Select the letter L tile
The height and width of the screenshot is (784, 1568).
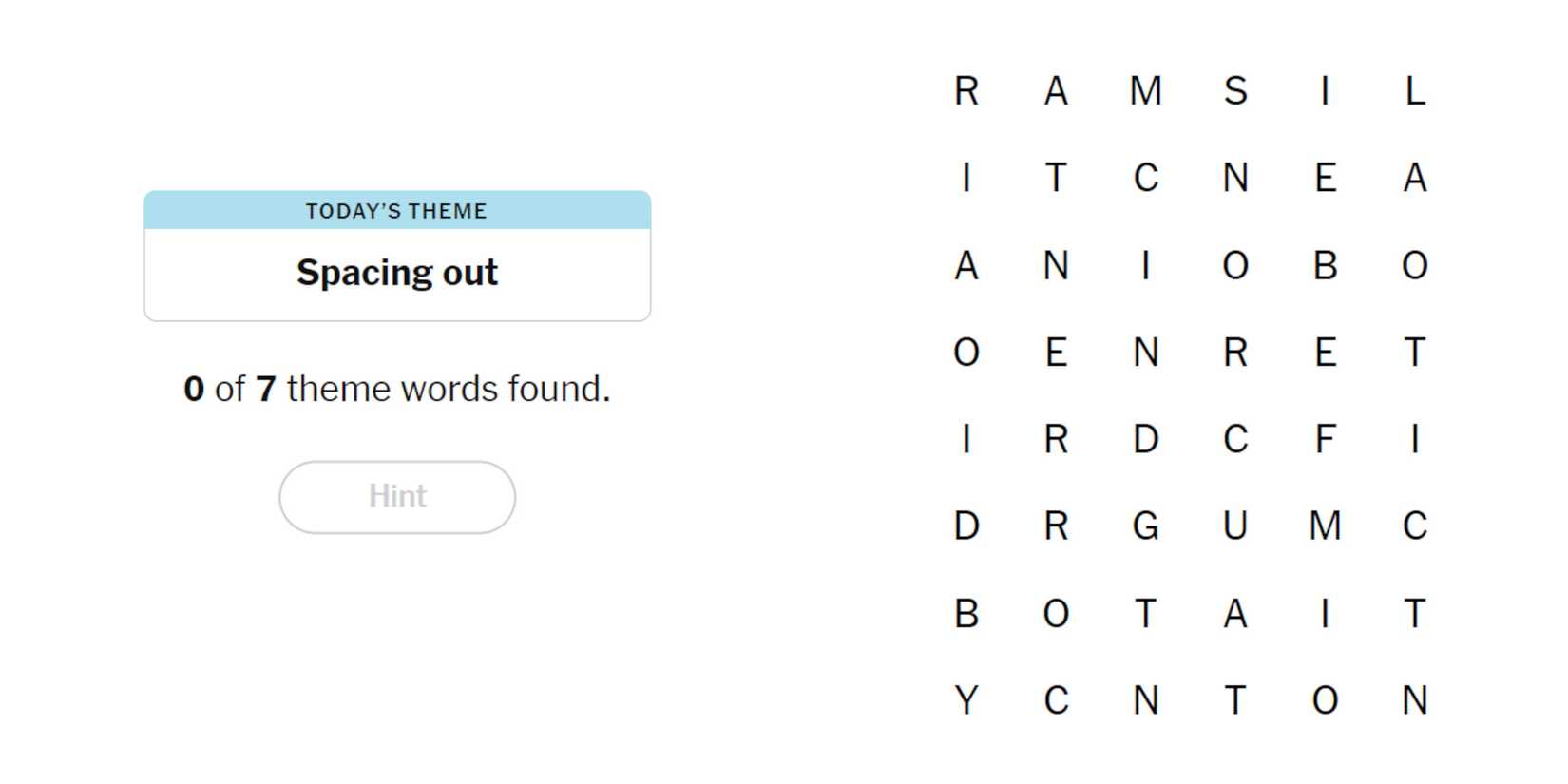click(x=1414, y=91)
